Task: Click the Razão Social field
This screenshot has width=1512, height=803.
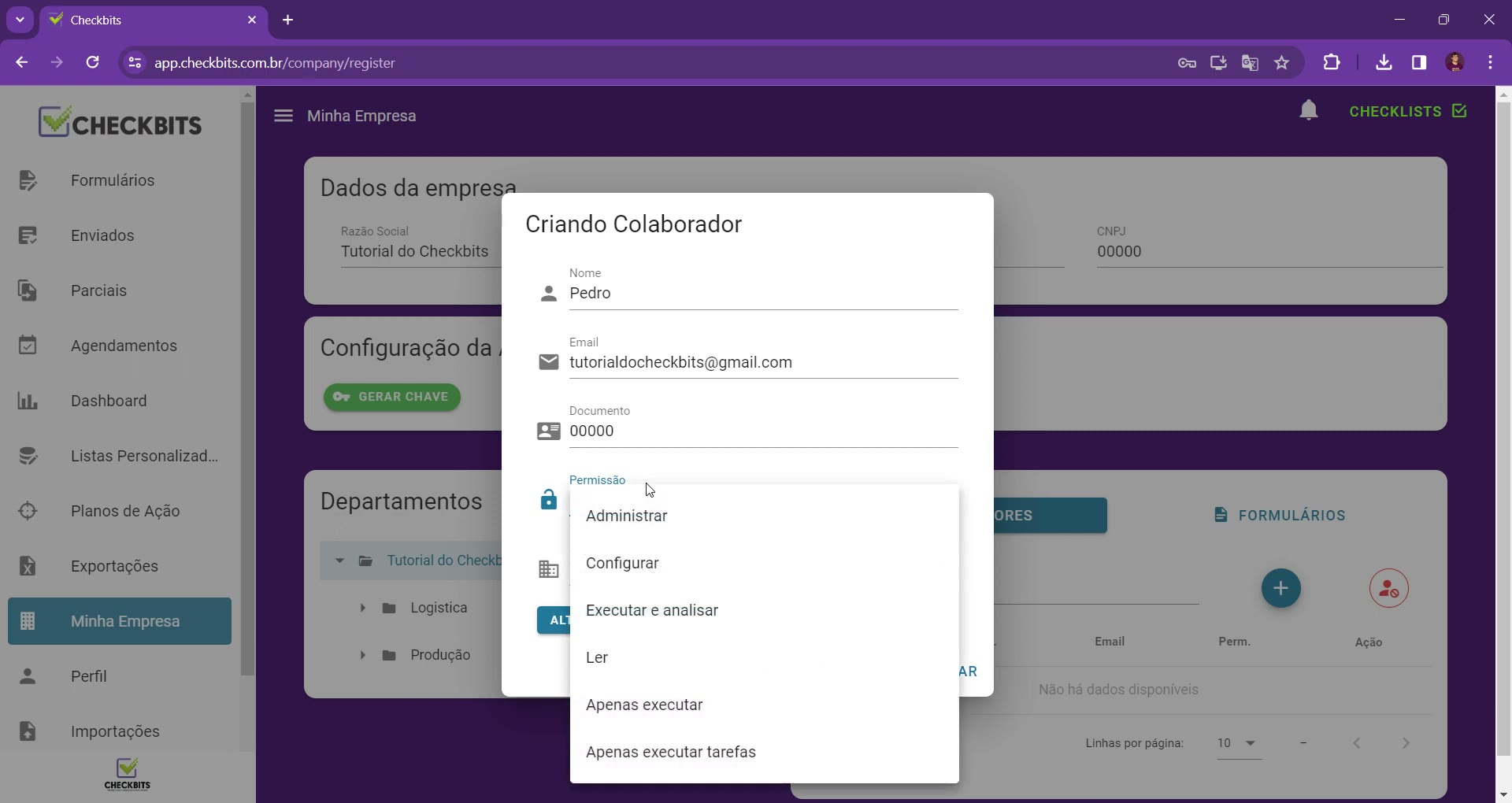Action: (x=421, y=252)
